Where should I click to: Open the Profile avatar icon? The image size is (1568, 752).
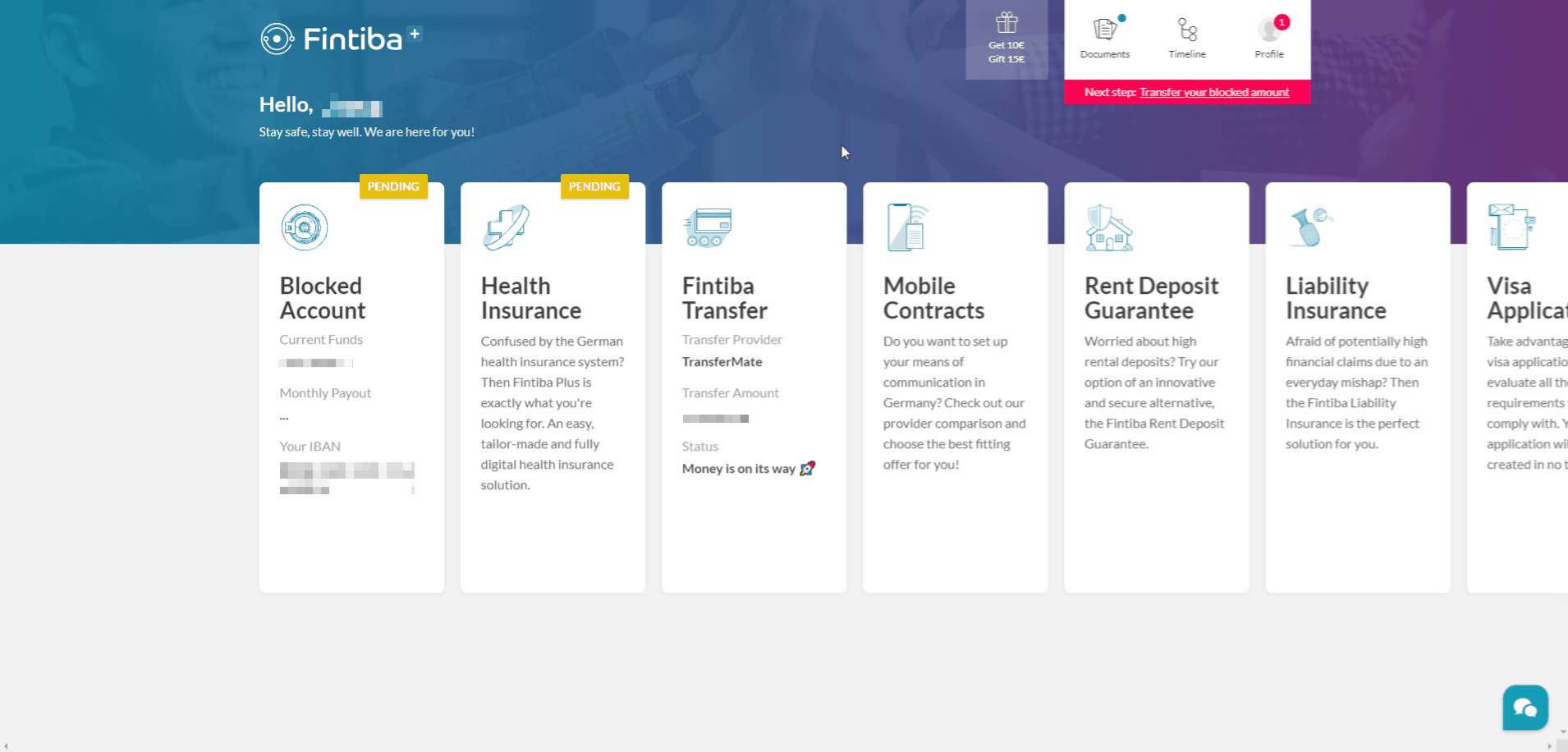click(1269, 30)
